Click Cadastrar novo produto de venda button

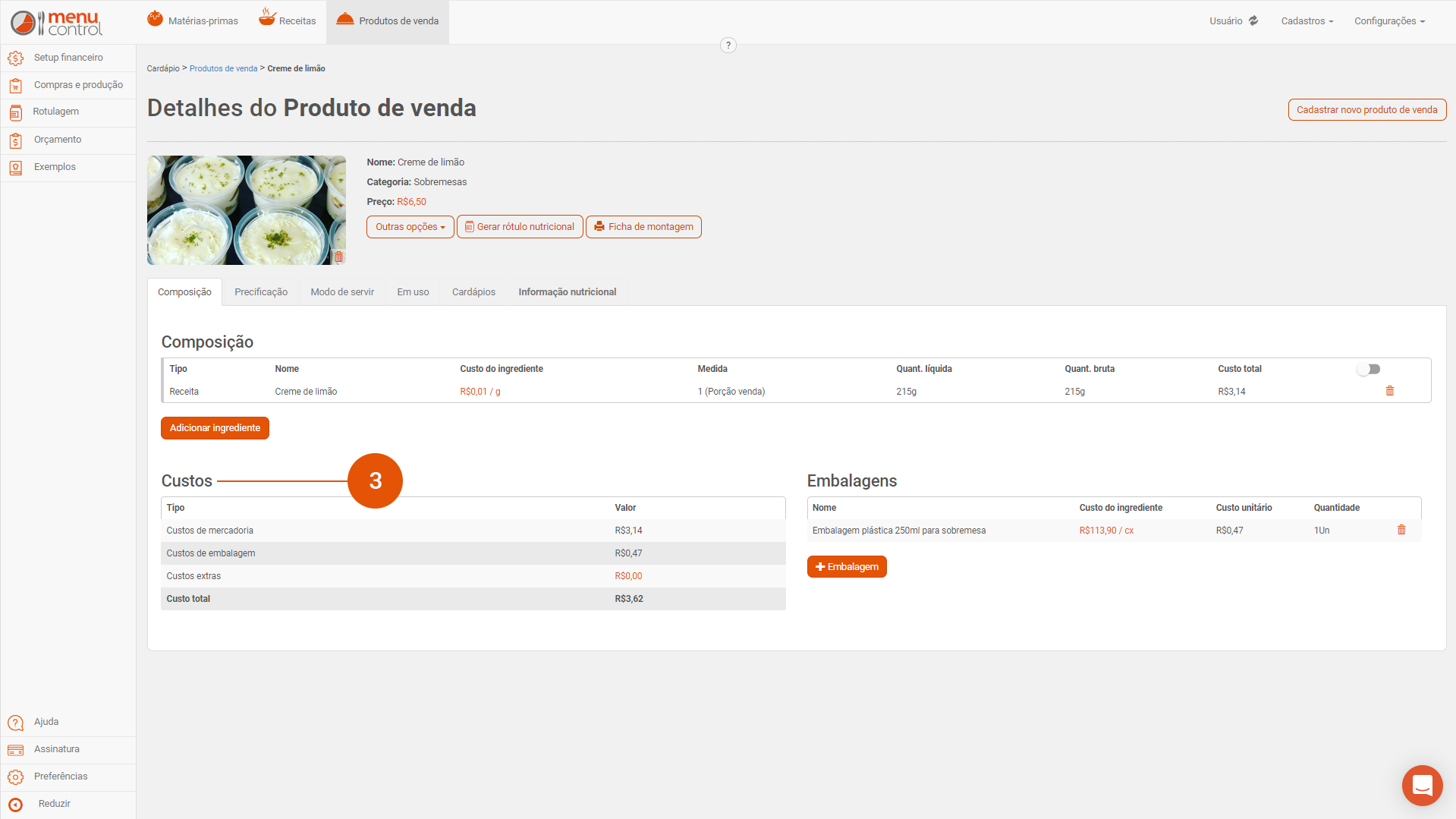(x=1367, y=110)
